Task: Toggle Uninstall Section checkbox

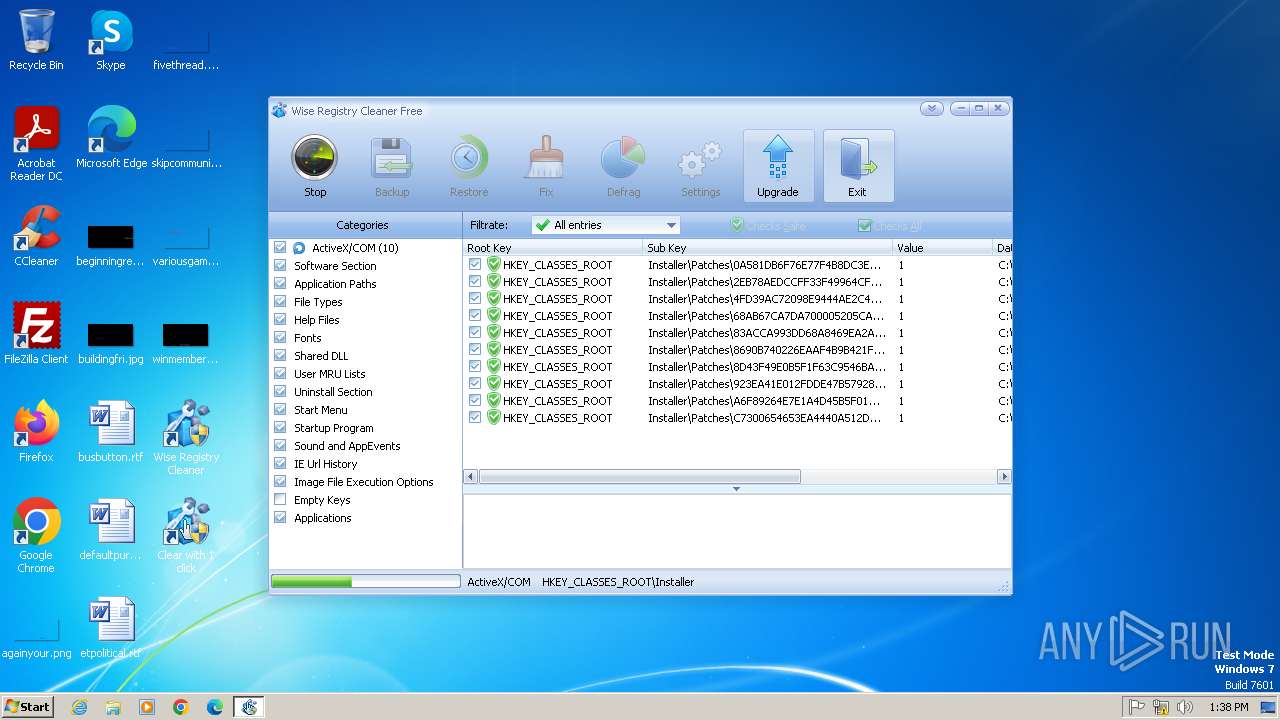Action: 280,392
